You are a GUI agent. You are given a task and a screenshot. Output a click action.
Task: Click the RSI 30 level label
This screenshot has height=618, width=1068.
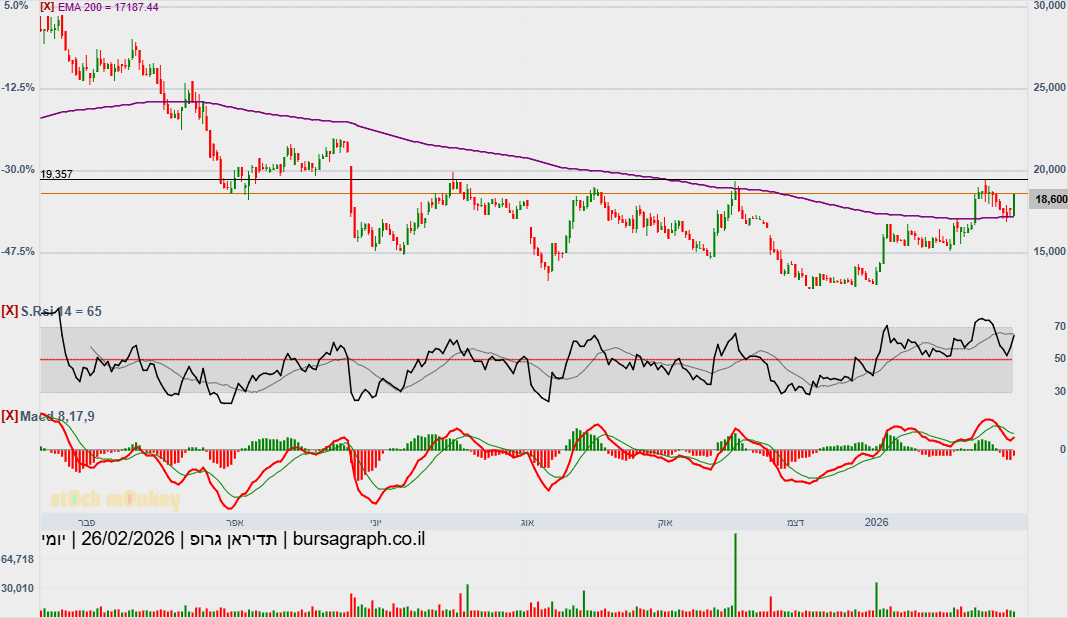coord(1060,391)
